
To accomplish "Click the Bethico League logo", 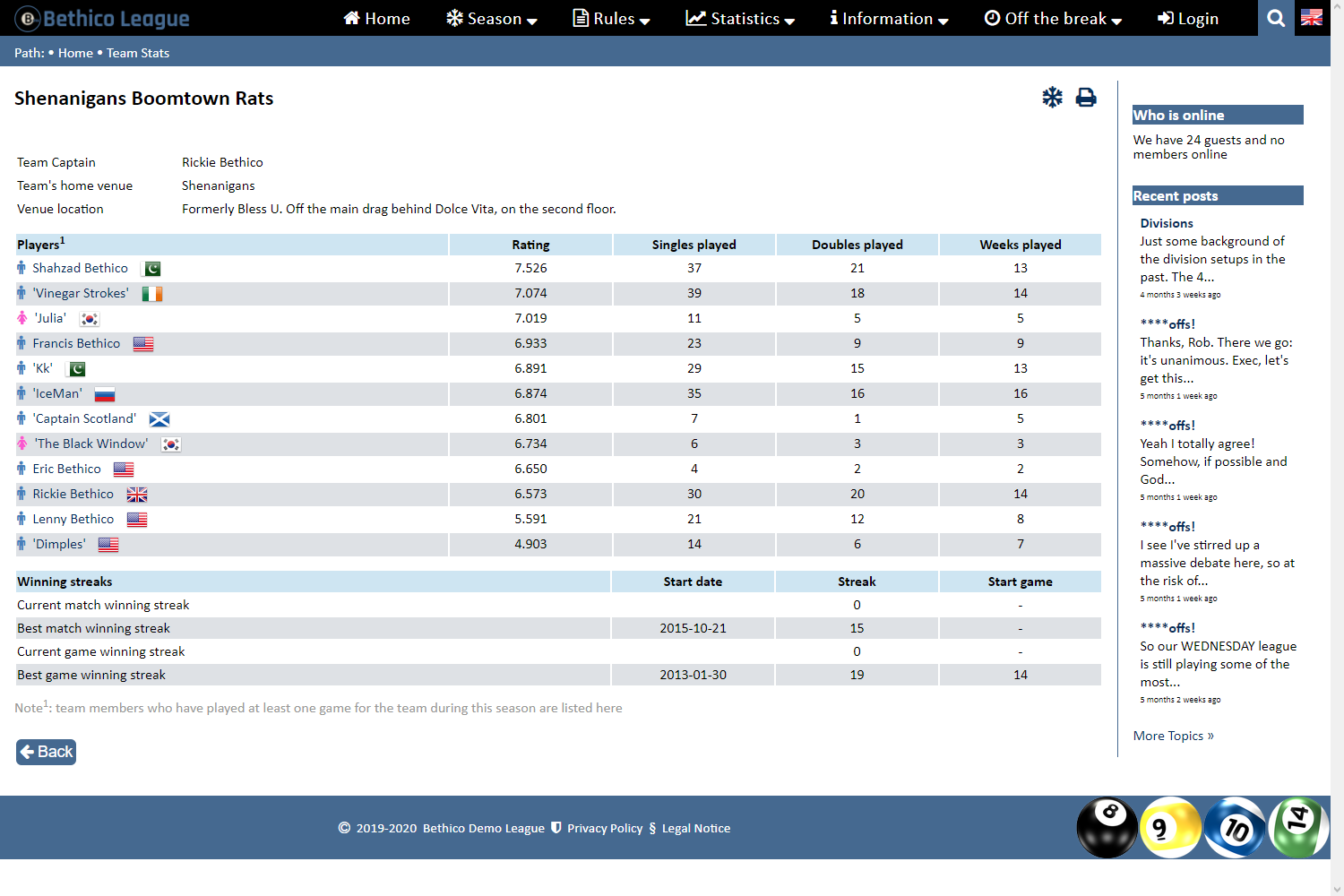I will (x=103, y=18).
